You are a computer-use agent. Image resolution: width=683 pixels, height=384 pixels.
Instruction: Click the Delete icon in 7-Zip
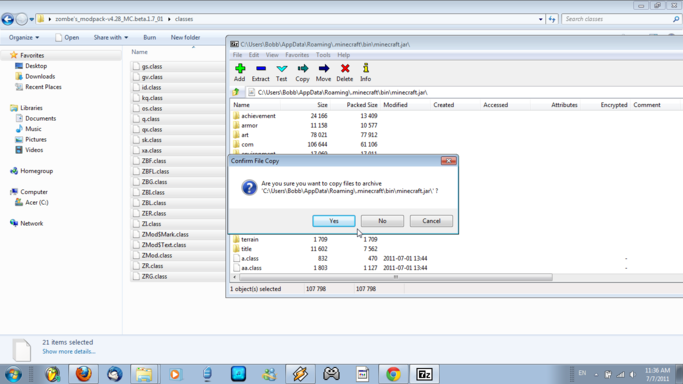(x=345, y=72)
